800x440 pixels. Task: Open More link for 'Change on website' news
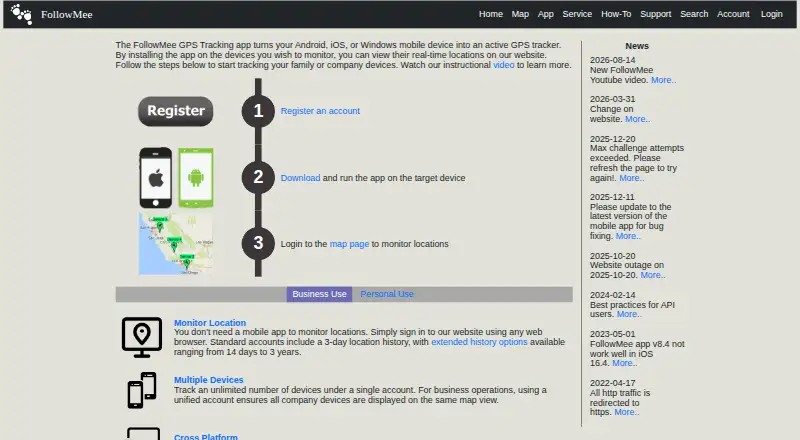[637, 119]
